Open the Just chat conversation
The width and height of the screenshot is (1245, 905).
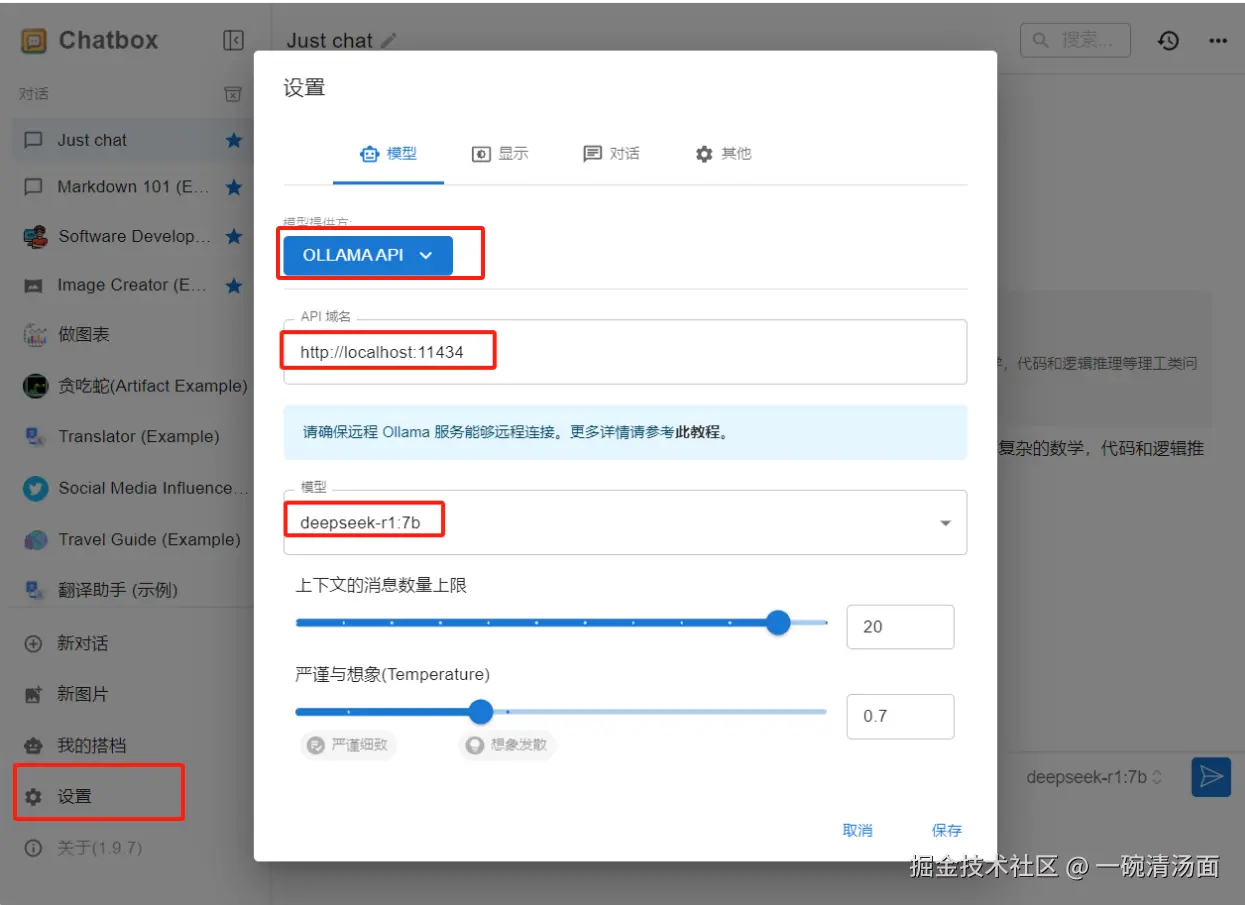tap(133, 141)
